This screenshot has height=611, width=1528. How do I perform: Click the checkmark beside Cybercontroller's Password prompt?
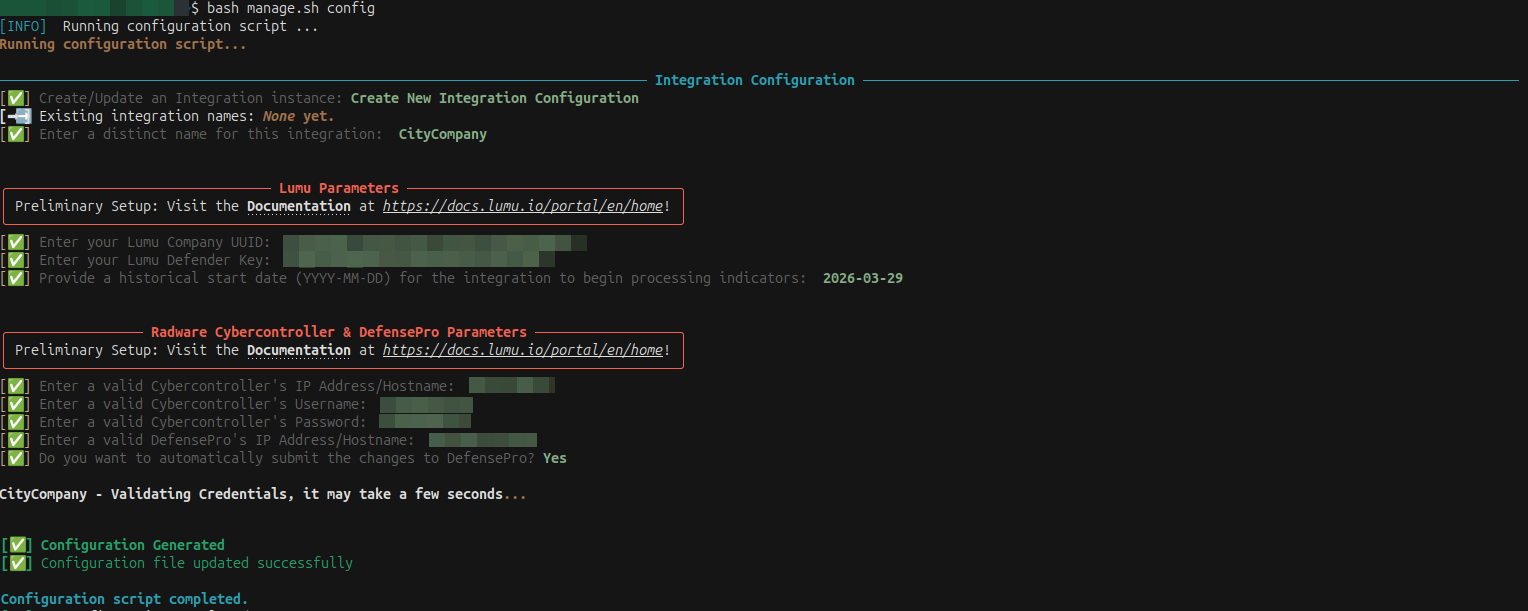tap(17, 422)
